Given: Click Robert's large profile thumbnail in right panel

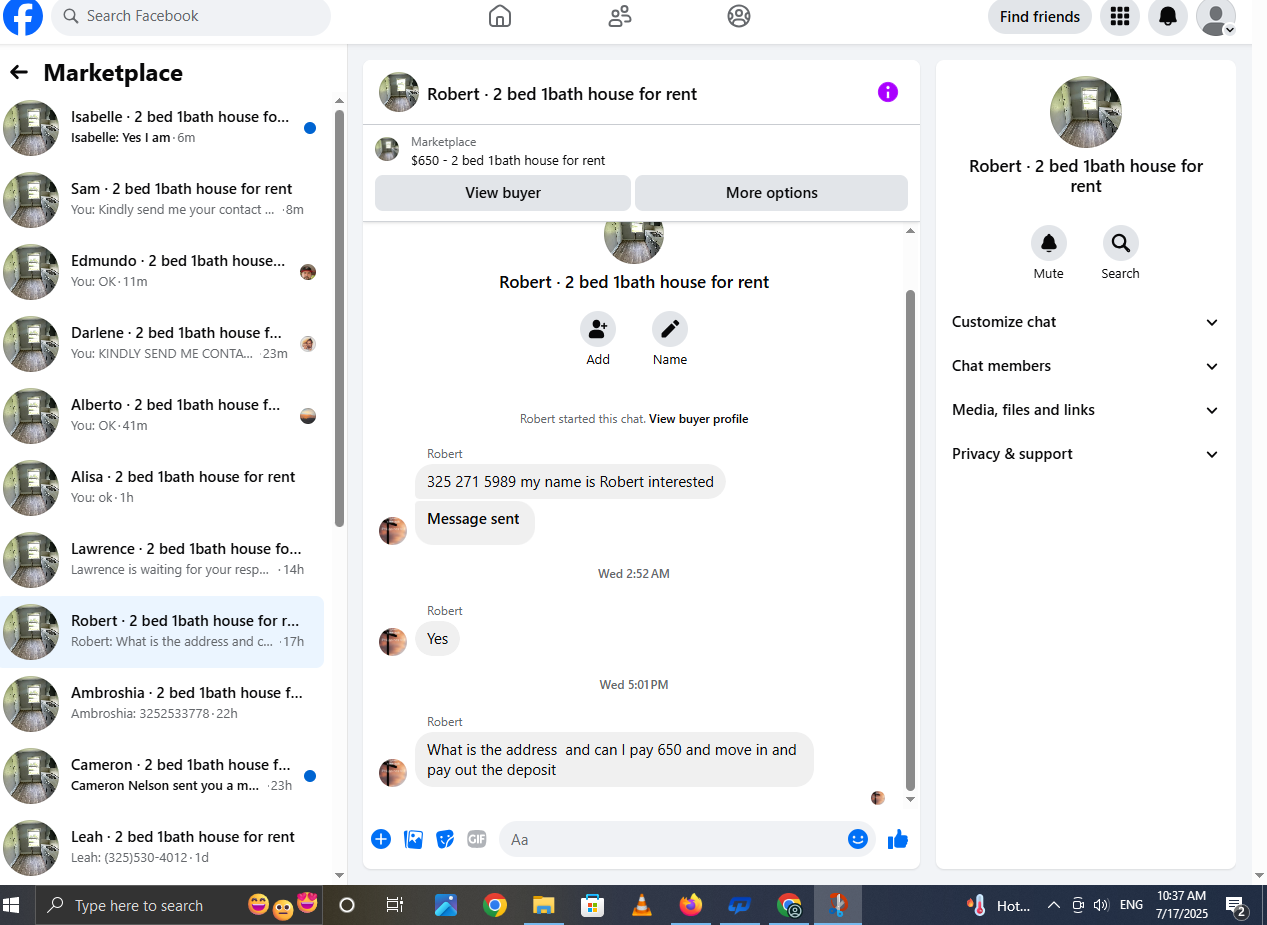Looking at the screenshot, I should tap(1086, 112).
